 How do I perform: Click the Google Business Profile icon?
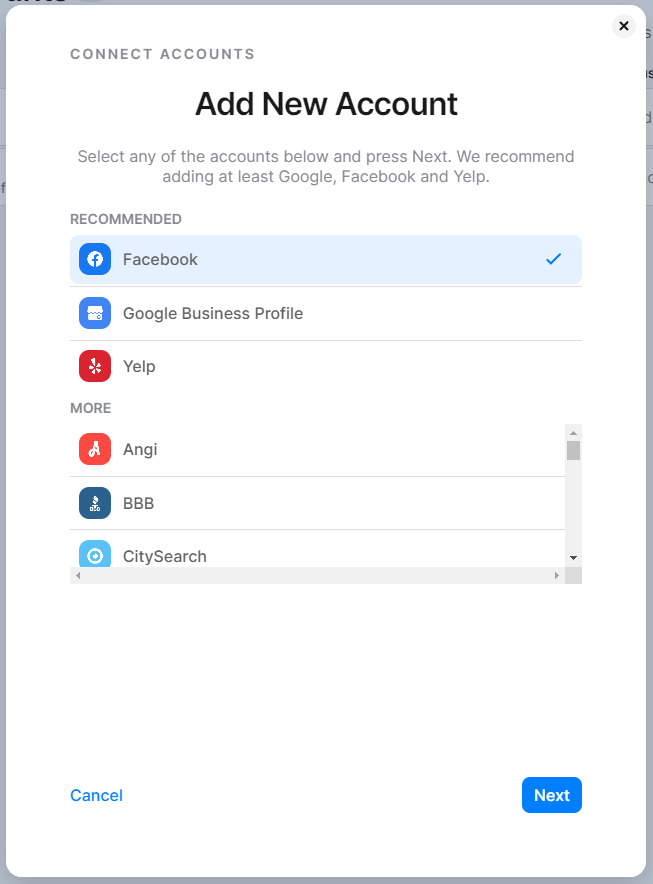click(x=95, y=313)
